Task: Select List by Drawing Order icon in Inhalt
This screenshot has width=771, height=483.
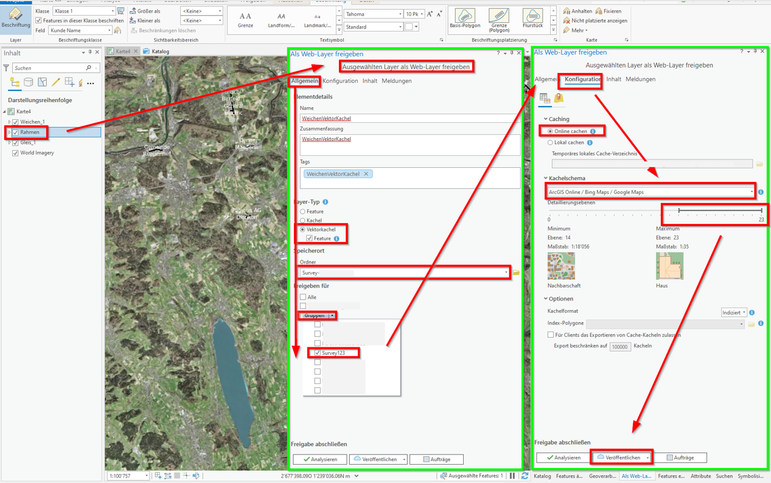Action: coord(15,82)
